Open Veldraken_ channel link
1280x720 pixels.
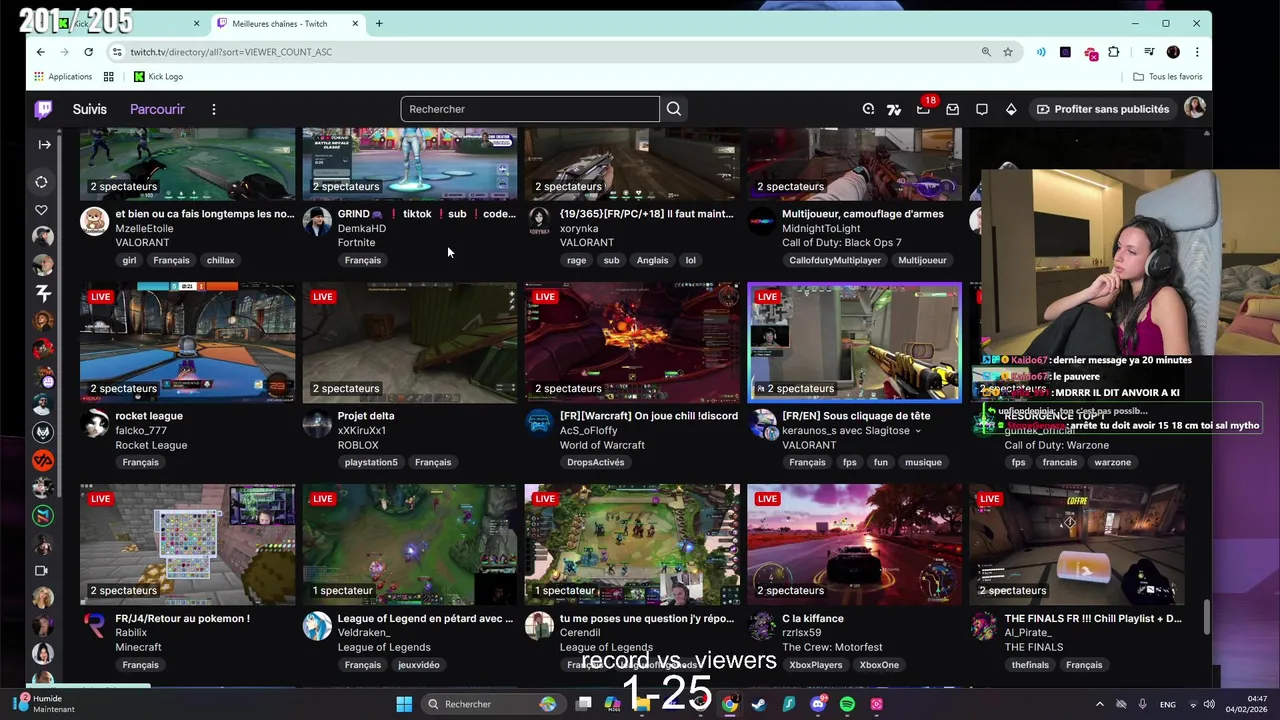[x=364, y=633]
